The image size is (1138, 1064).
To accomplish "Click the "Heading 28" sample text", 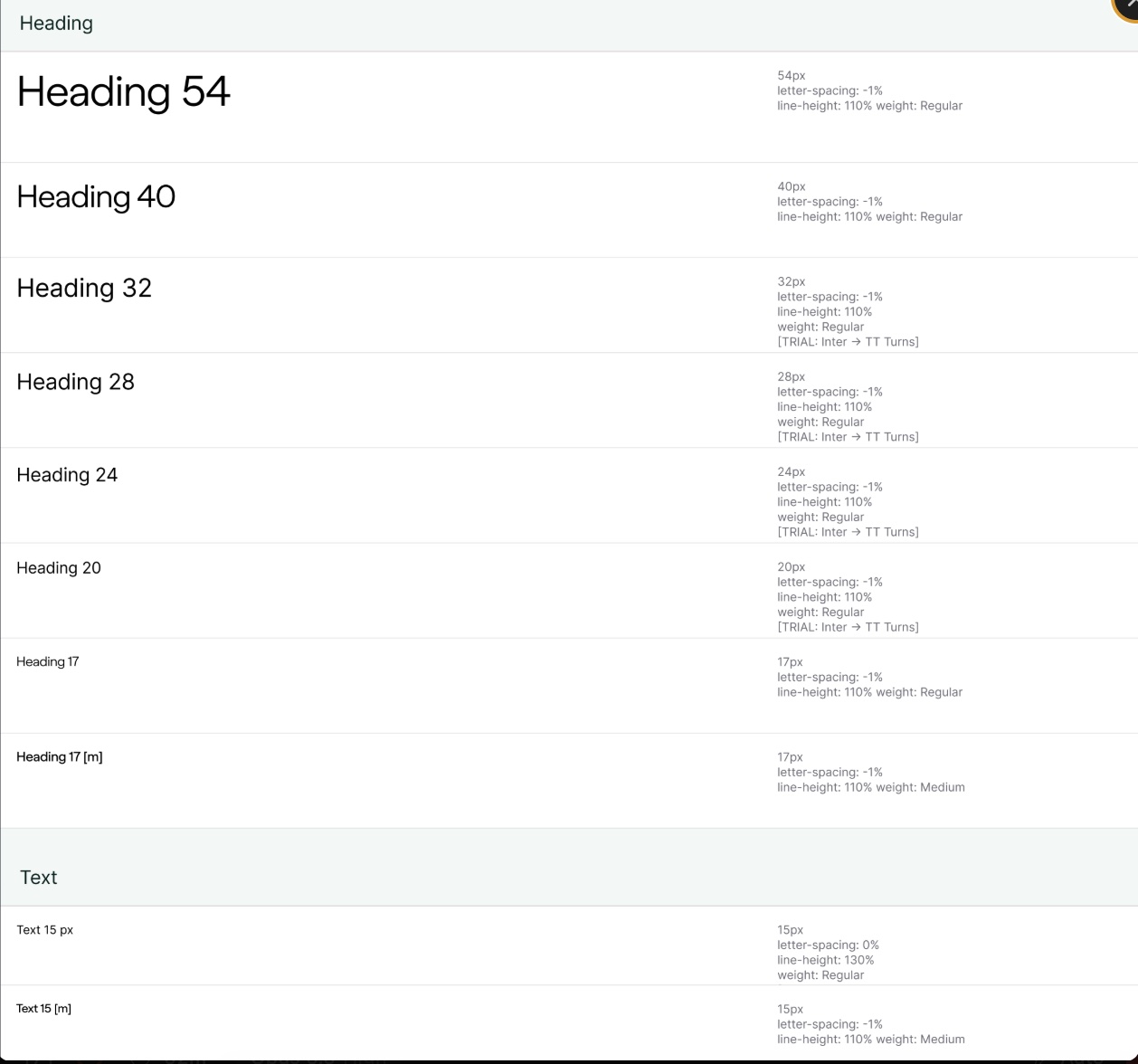I will 76,382.
